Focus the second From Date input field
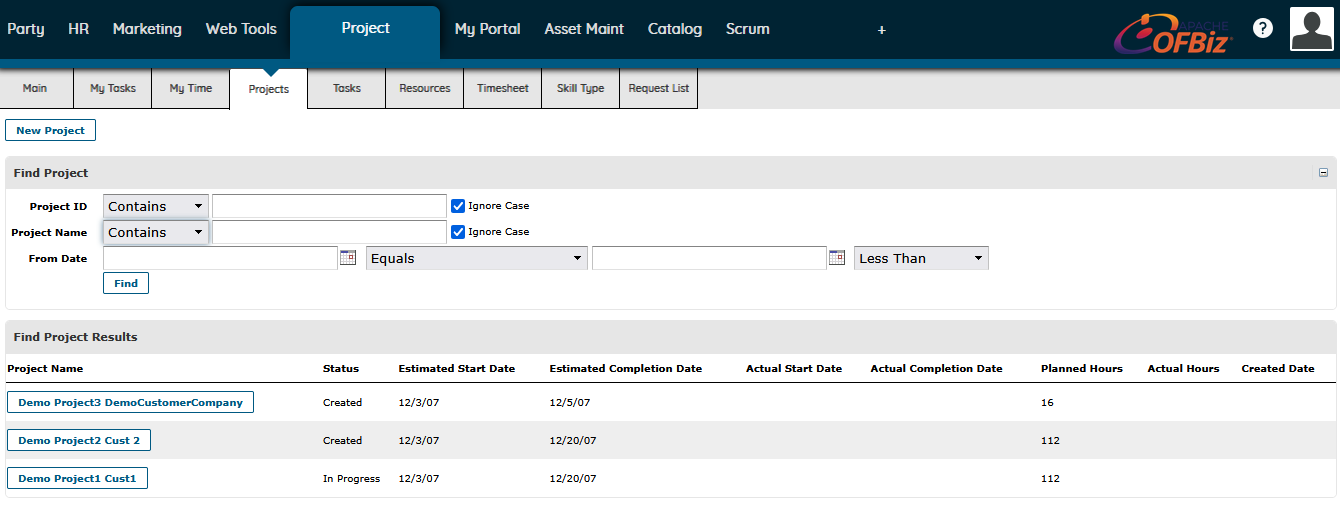1340x521 pixels. coord(709,258)
